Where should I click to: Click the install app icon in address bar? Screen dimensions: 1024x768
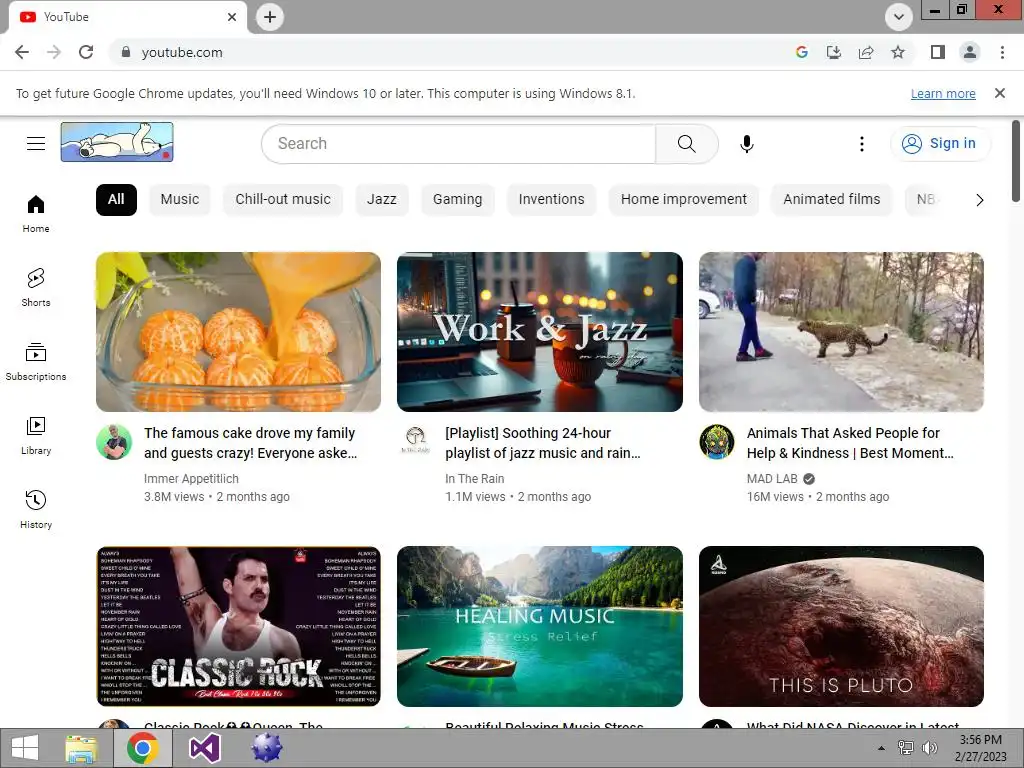click(834, 52)
